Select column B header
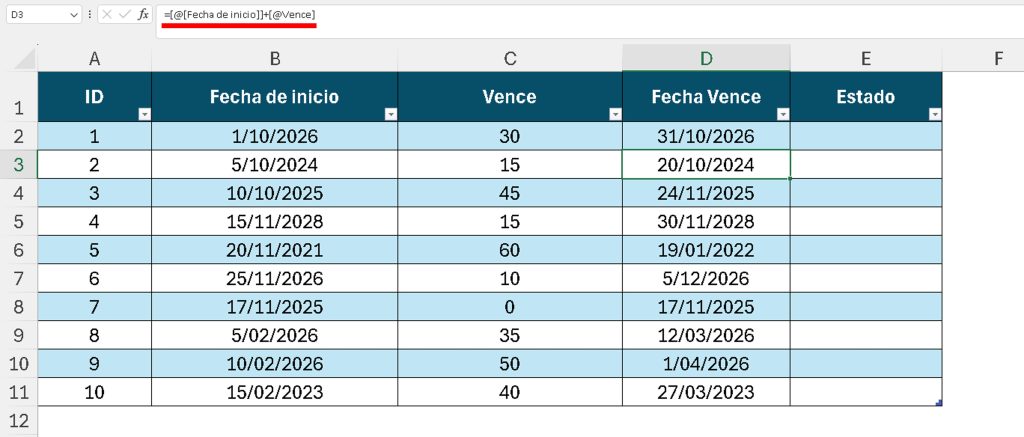The height and width of the screenshot is (437, 1024). click(274, 58)
